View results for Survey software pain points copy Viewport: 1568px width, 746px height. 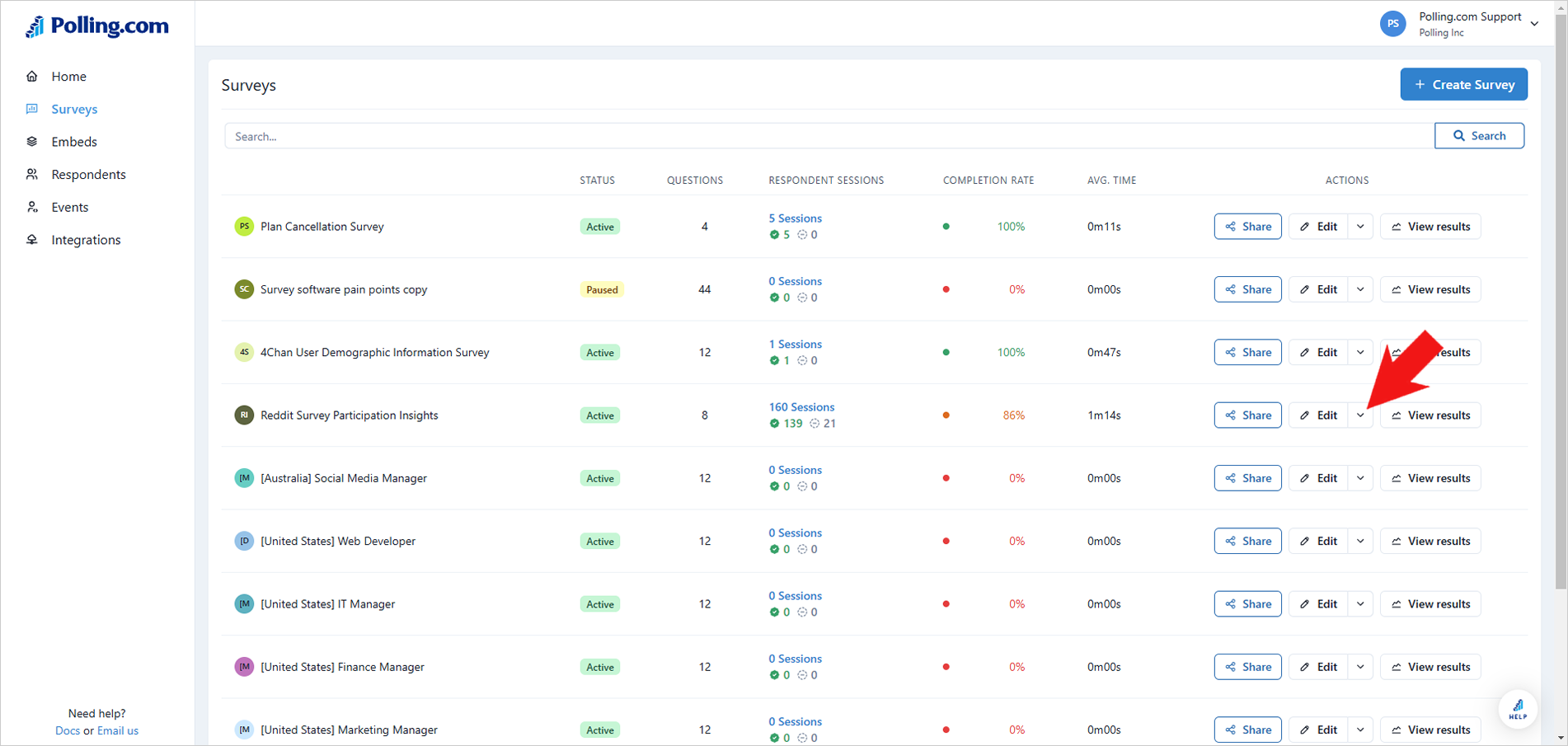point(1430,289)
